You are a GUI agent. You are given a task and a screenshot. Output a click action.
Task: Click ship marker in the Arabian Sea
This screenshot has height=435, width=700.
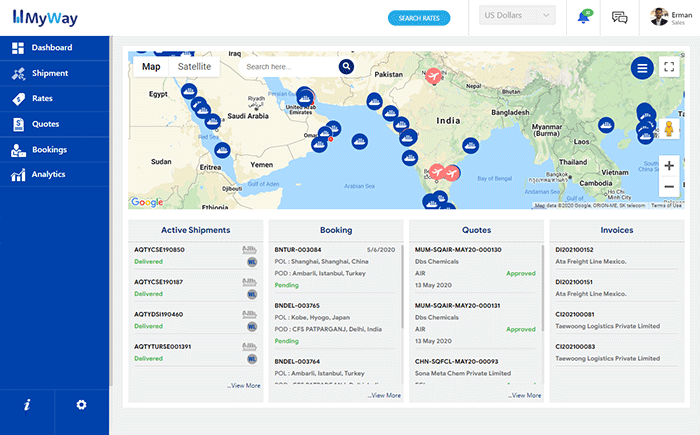click(x=360, y=142)
